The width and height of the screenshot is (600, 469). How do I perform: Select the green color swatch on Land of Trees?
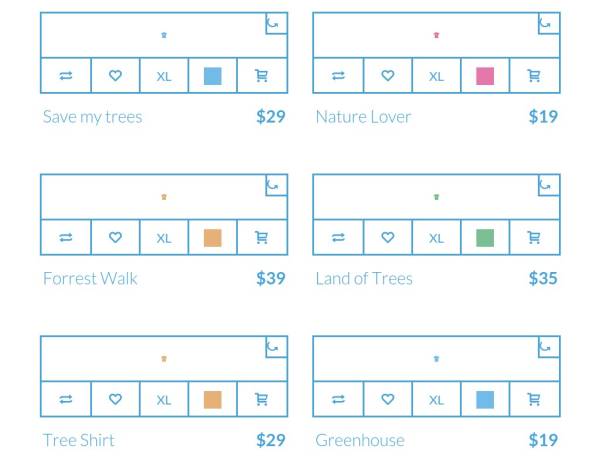tap(485, 238)
